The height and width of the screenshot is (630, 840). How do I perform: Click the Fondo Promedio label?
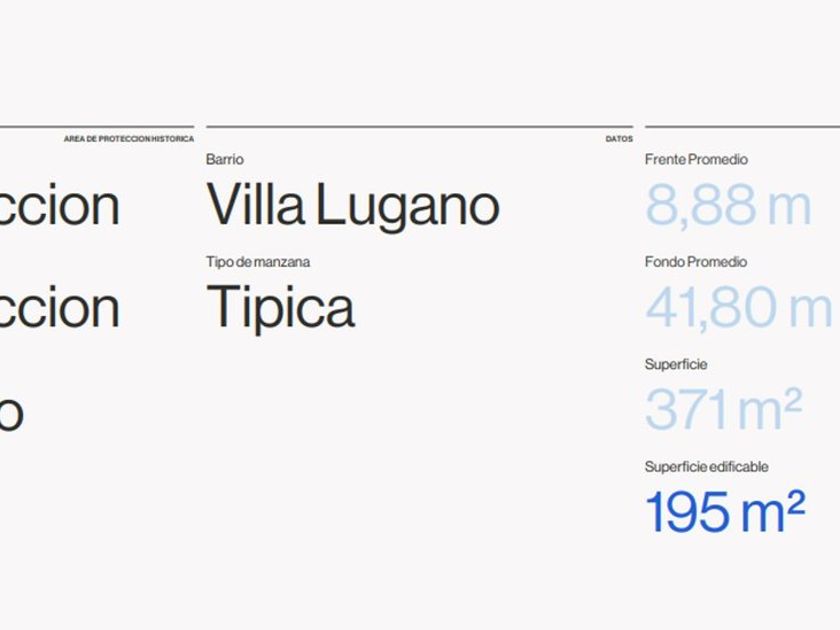tap(695, 262)
